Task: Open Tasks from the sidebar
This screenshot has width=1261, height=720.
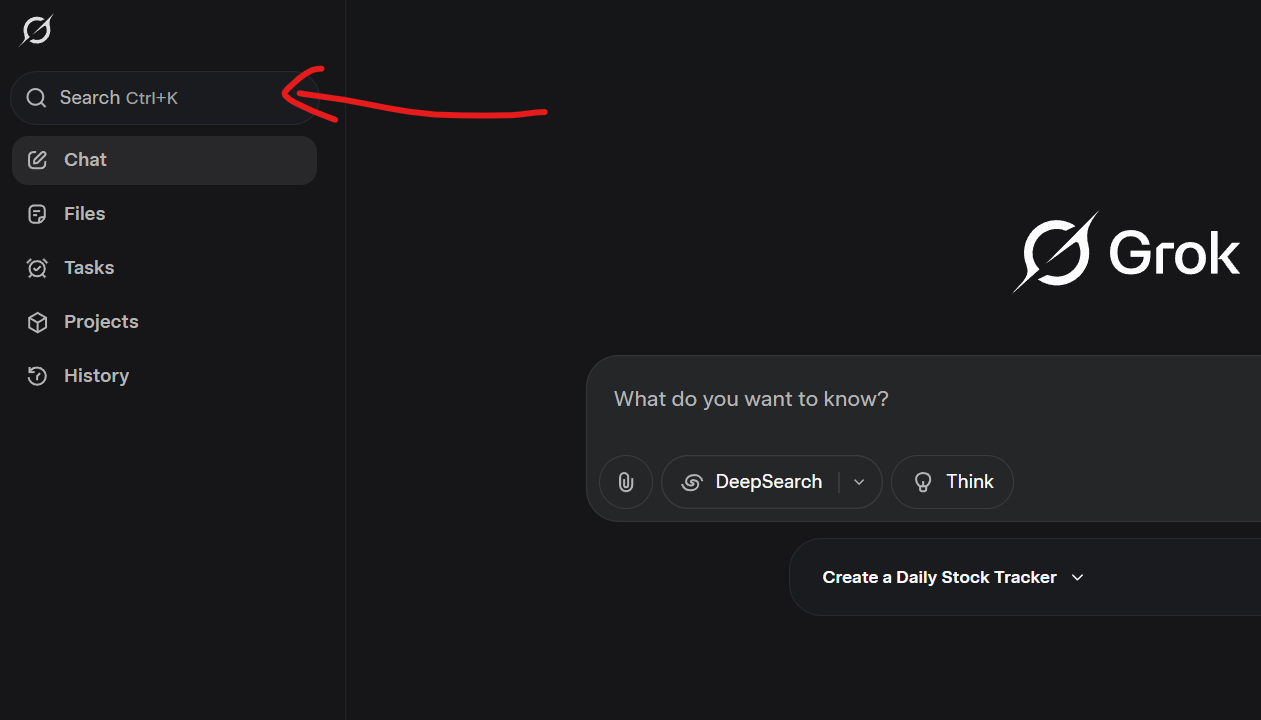Action: pos(164,268)
